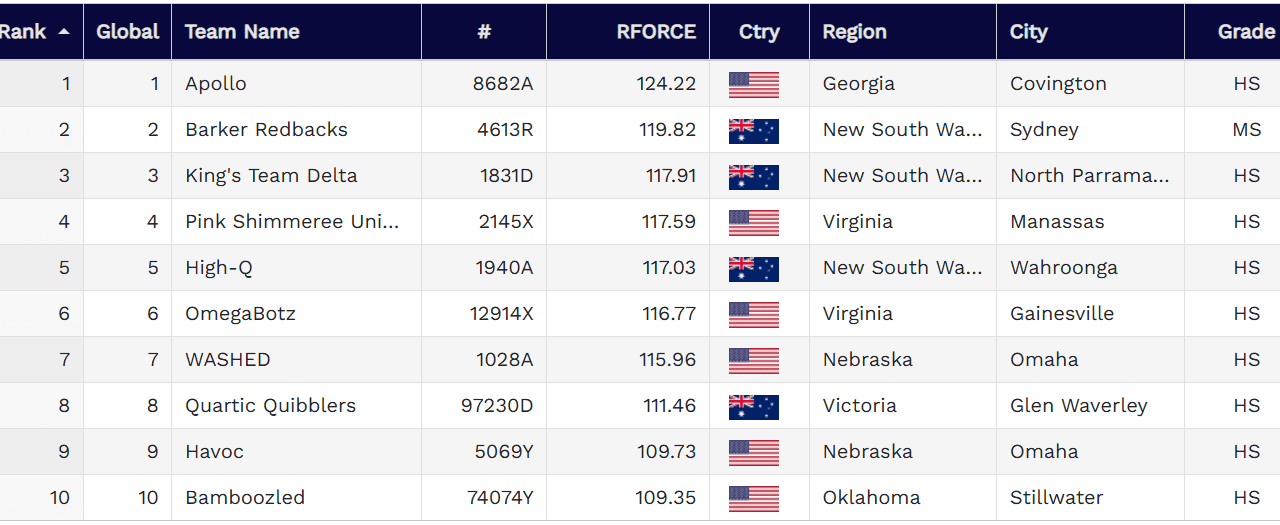Click the US flag for OmegaBotz
Image resolution: width=1280 pixels, height=525 pixels.
pyautogui.click(x=753, y=314)
